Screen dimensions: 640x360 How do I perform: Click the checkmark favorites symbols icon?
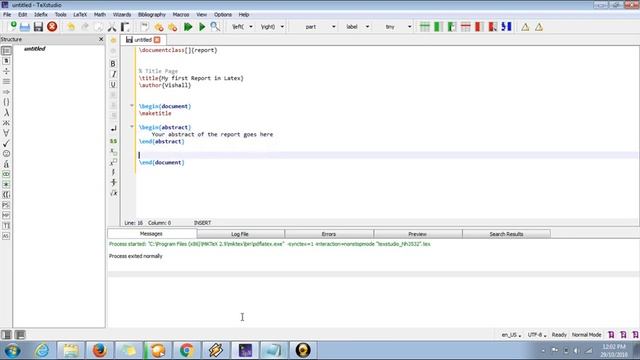pyautogui.click(x=6, y=143)
